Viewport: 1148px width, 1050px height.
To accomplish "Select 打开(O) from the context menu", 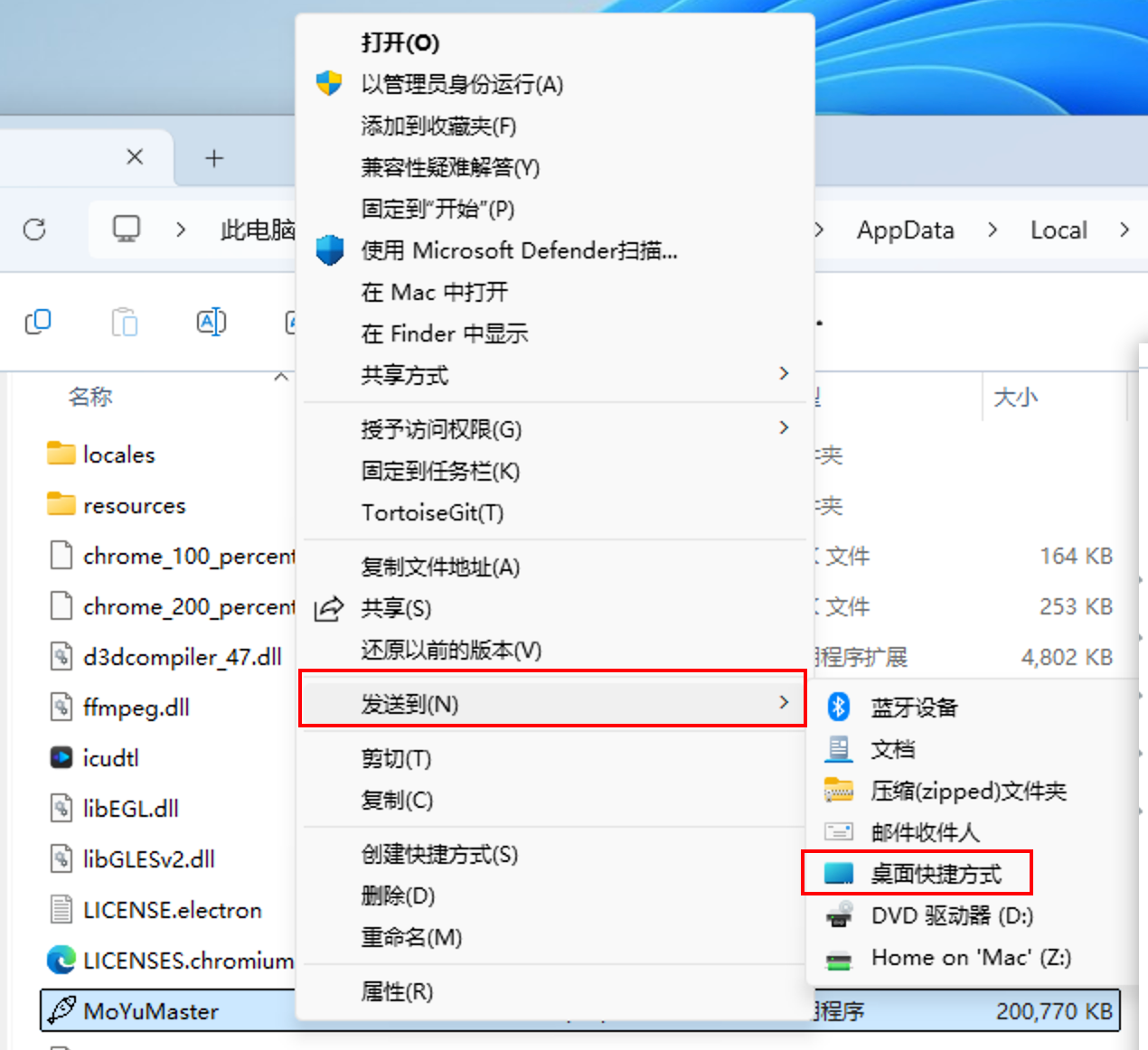I will click(x=400, y=42).
